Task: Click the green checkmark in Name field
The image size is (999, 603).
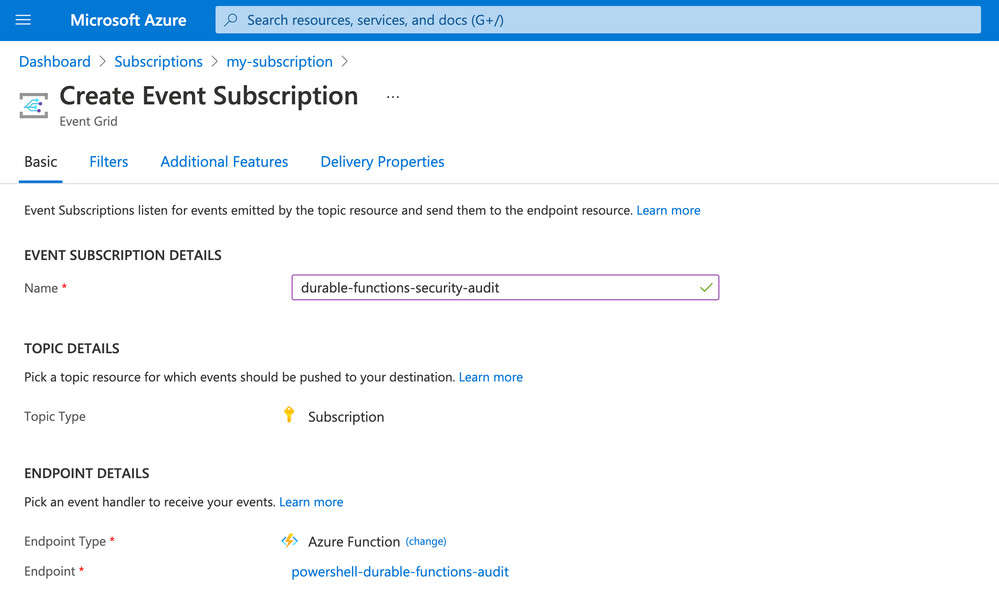Action: click(x=706, y=287)
